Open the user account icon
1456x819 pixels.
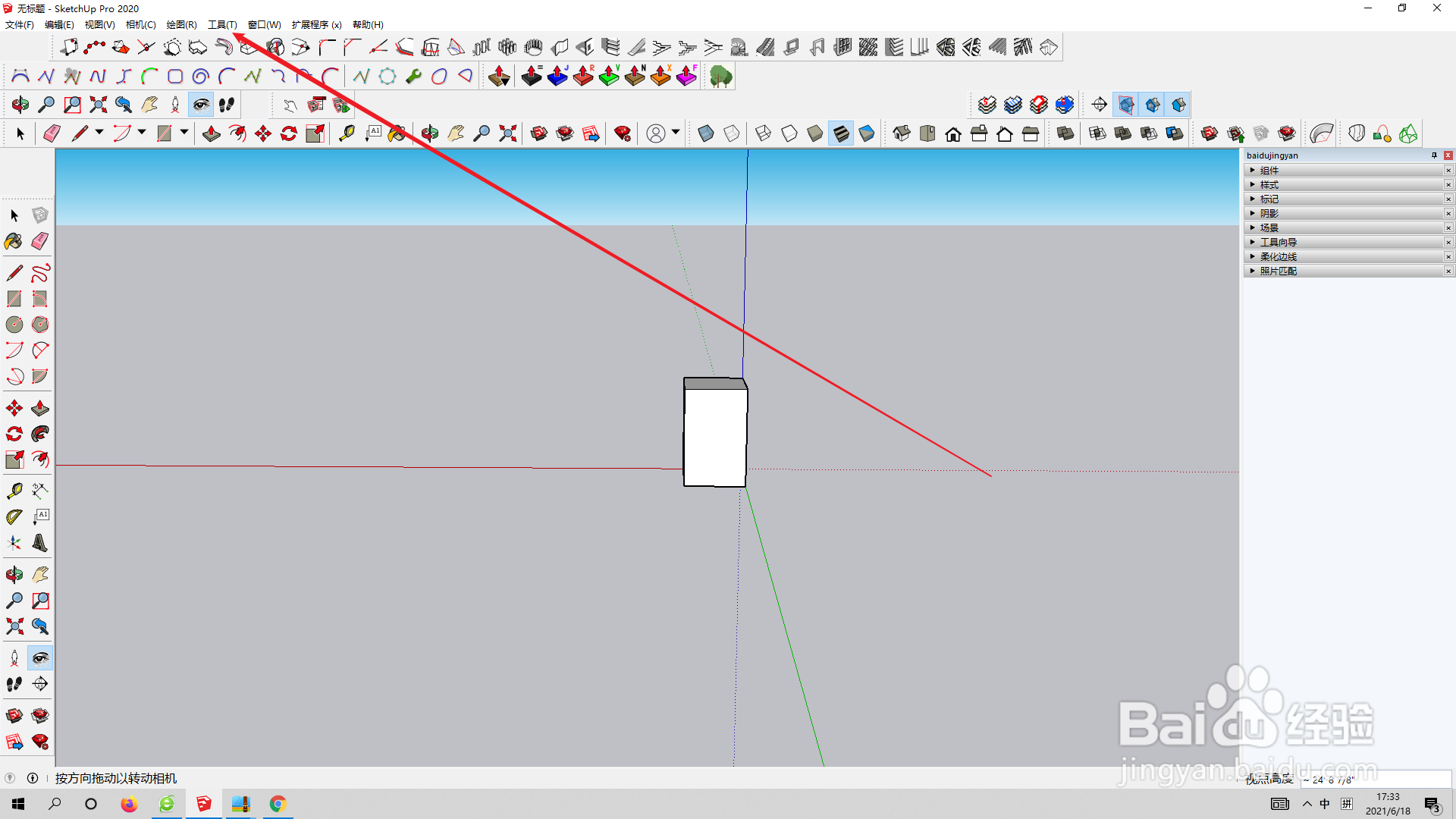pyautogui.click(x=656, y=134)
